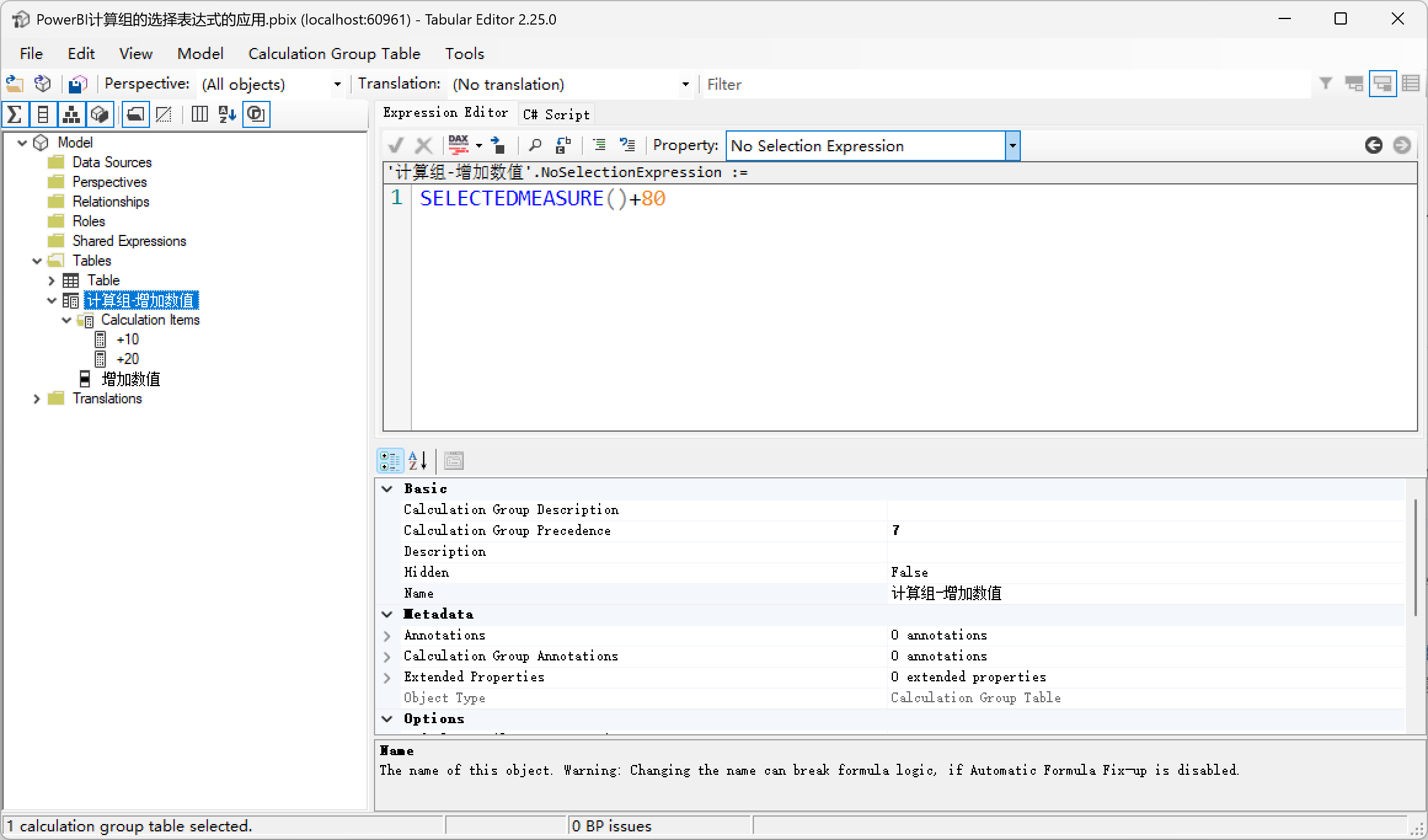Toggle show display folders button

pos(135,114)
